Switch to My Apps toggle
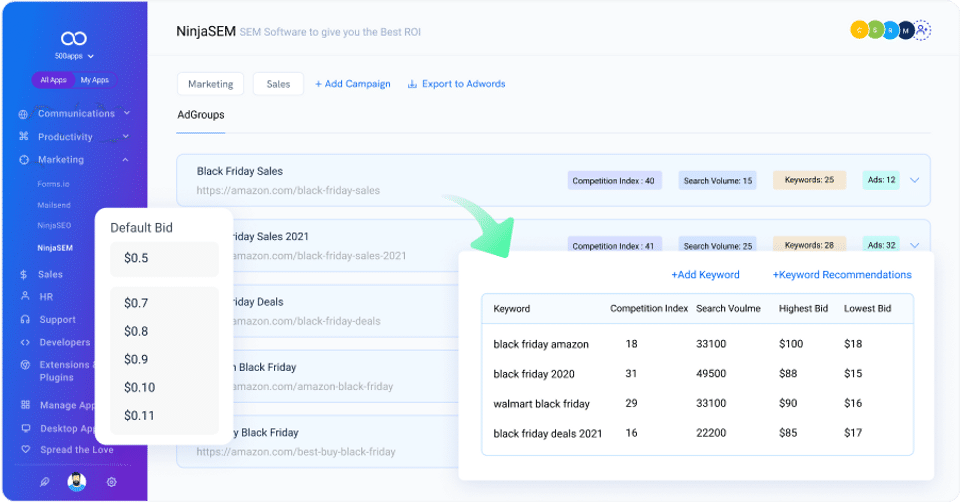This screenshot has height=502, width=960. (94, 80)
